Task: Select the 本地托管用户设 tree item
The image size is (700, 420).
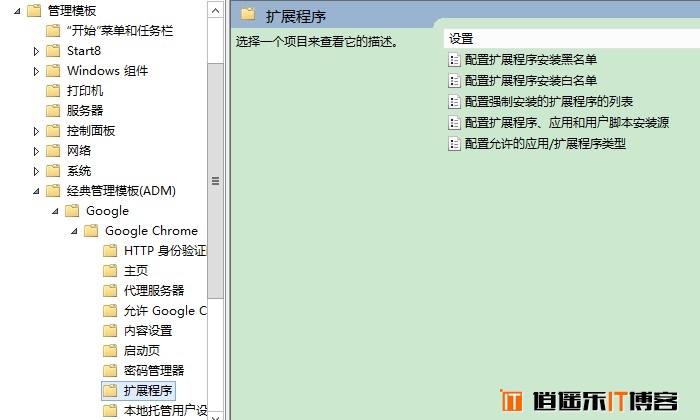Action: tap(165, 410)
